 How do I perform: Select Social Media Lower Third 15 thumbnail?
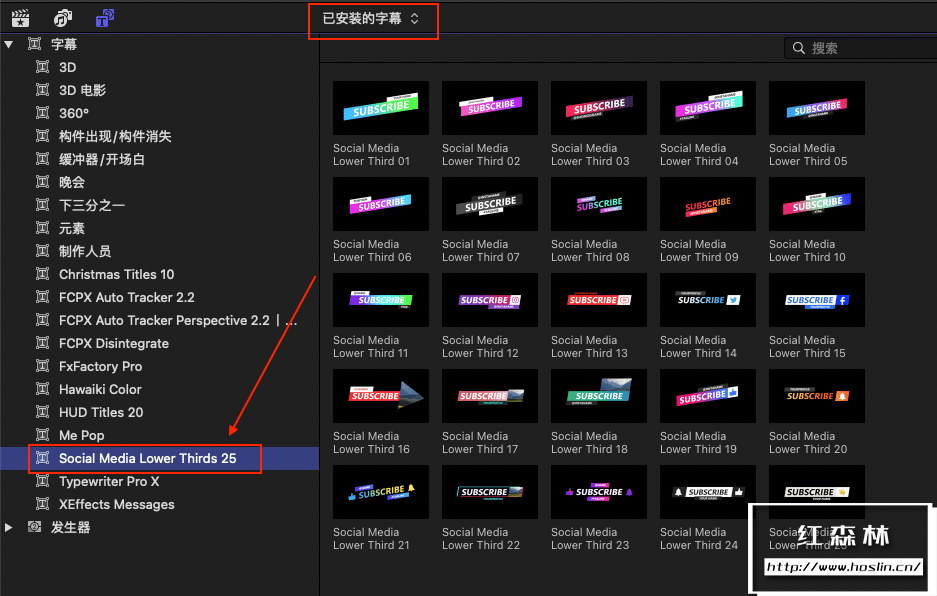click(x=817, y=300)
